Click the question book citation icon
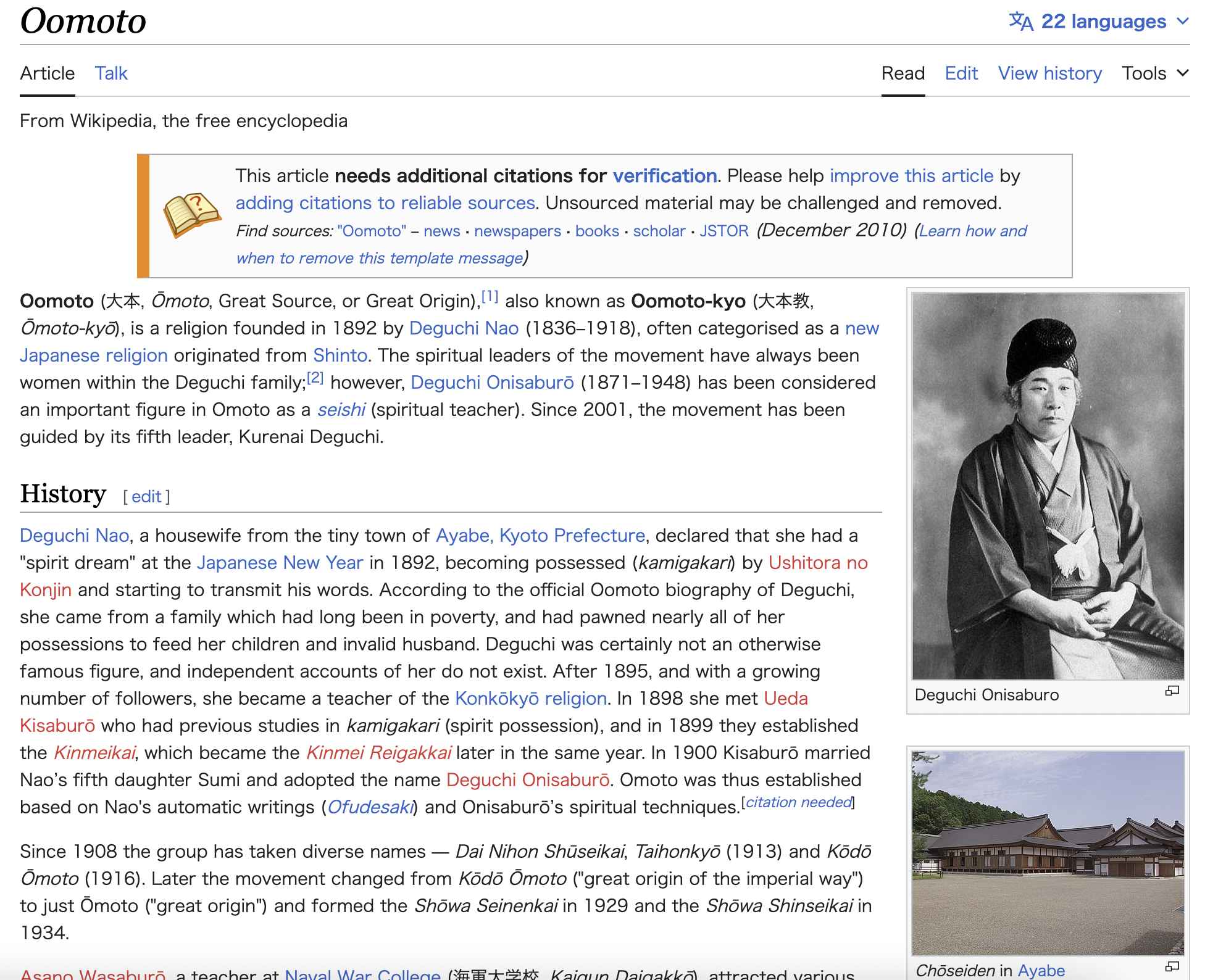This screenshot has width=1205, height=980. coord(191,215)
